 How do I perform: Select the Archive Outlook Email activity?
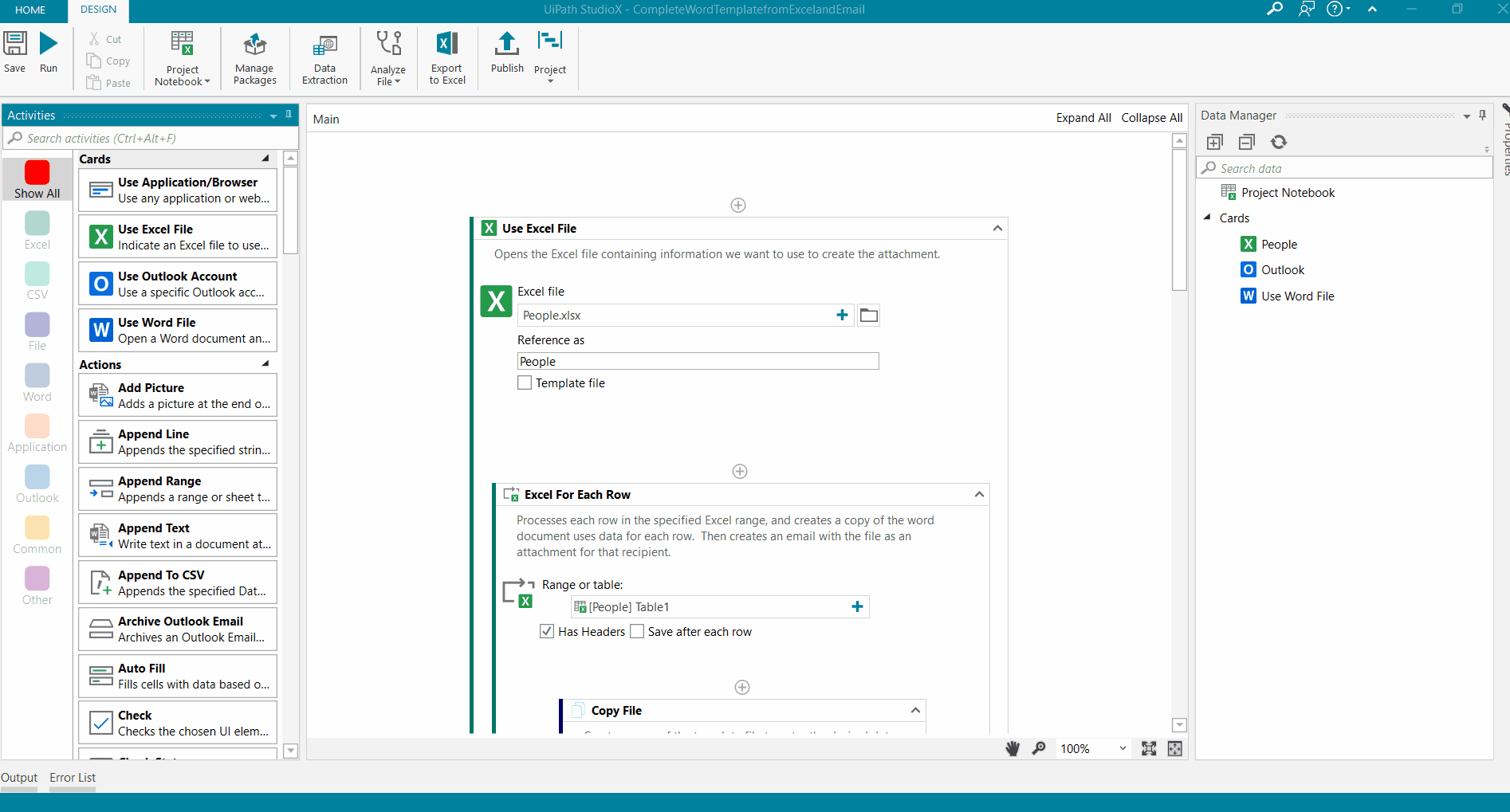click(x=178, y=629)
